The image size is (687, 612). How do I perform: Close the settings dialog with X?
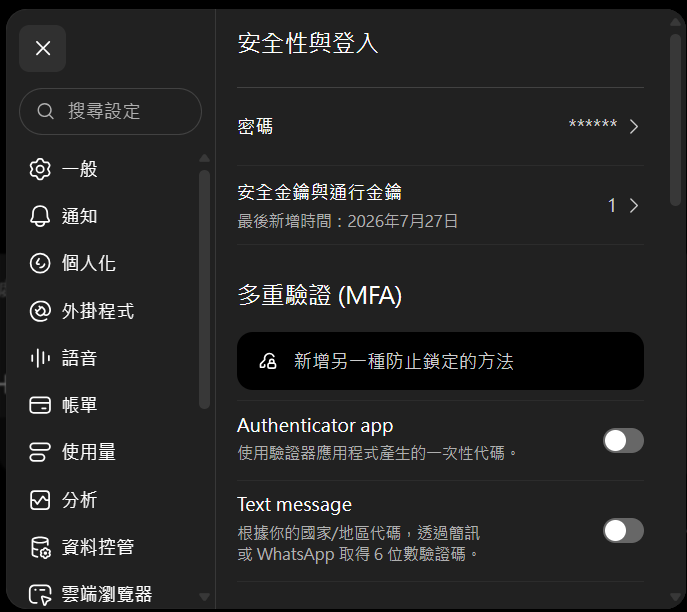point(42,48)
